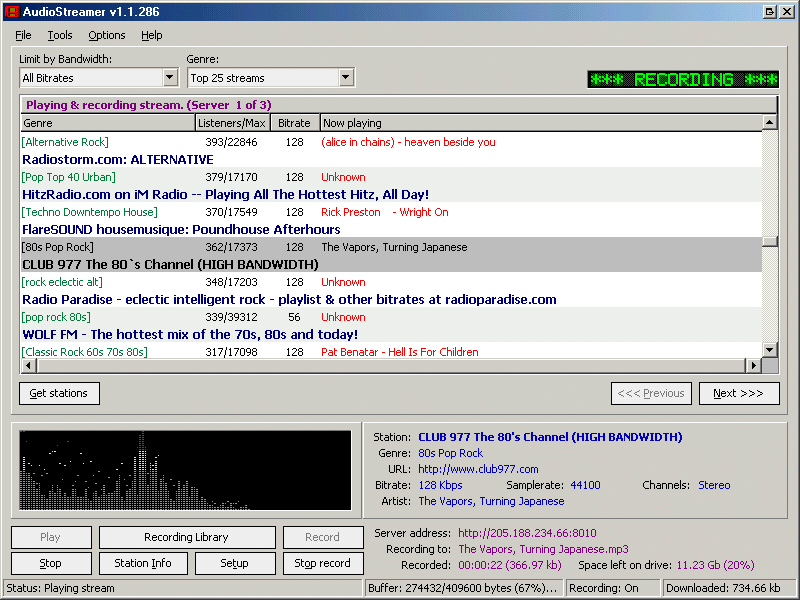Open the Recording Library
The height and width of the screenshot is (600, 800).
pos(187,537)
